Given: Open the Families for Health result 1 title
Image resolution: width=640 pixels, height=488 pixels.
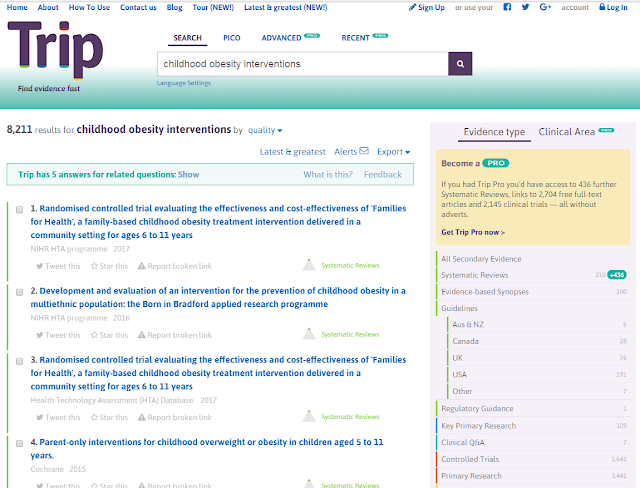Looking at the screenshot, I should (x=218, y=222).
